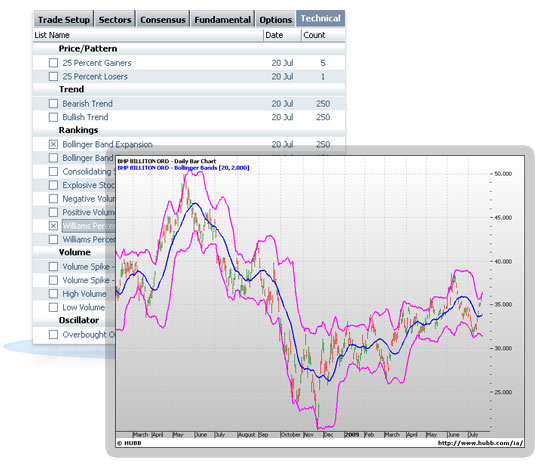Tick the 25 Percent Gainers checkbox
This screenshot has width=550, height=473.
53,63
